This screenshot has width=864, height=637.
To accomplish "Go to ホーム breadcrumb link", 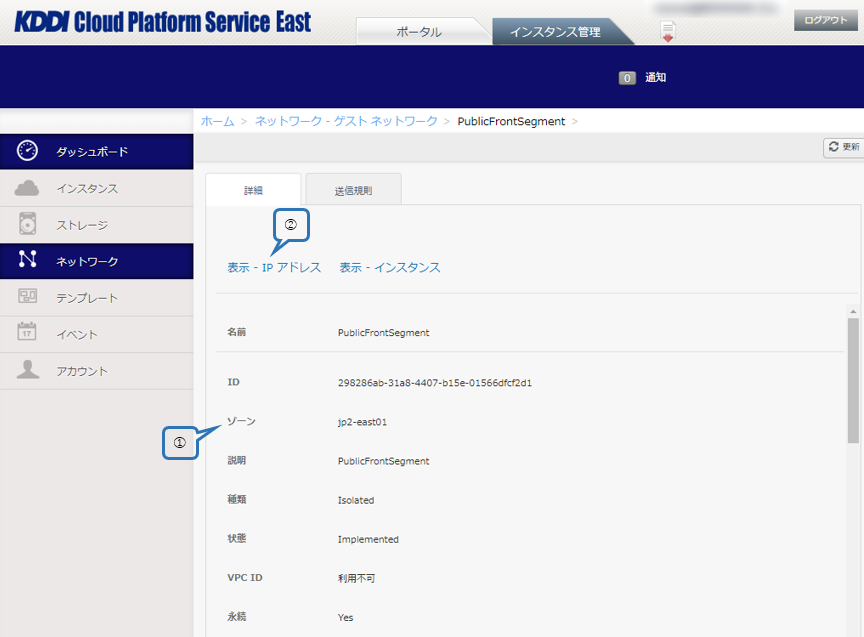I will (x=217, y=121).
